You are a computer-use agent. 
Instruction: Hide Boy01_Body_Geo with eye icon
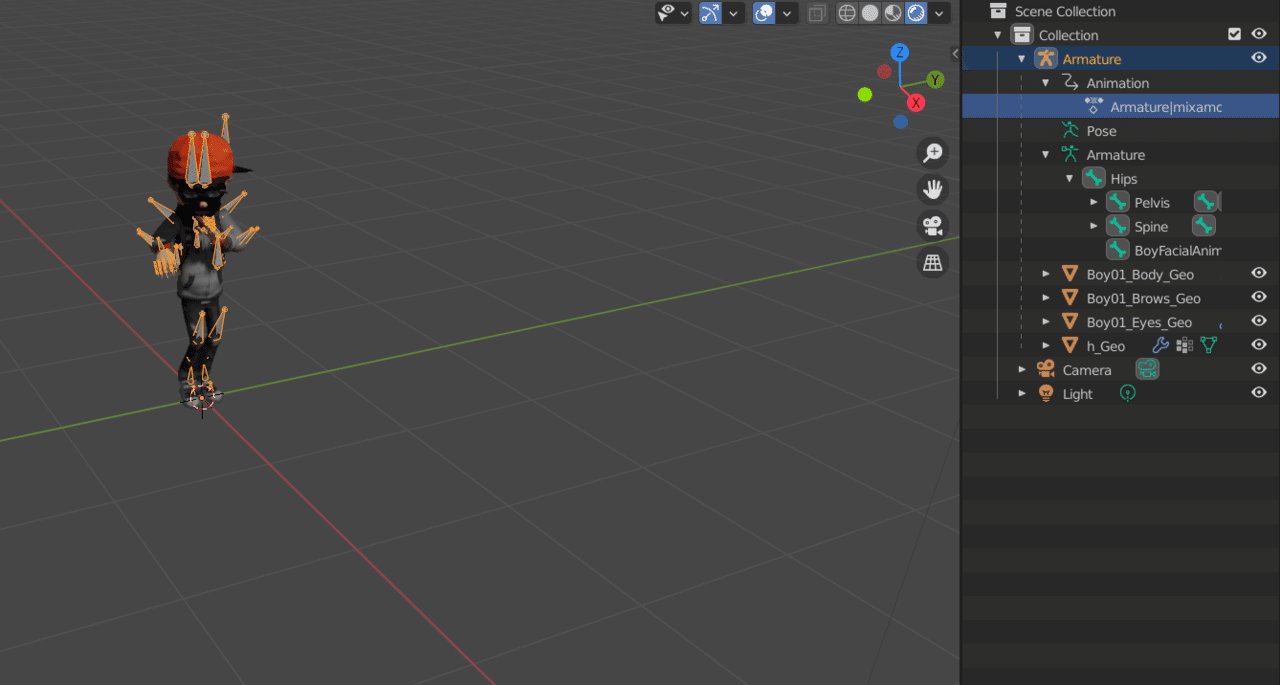coord(1259,273)
